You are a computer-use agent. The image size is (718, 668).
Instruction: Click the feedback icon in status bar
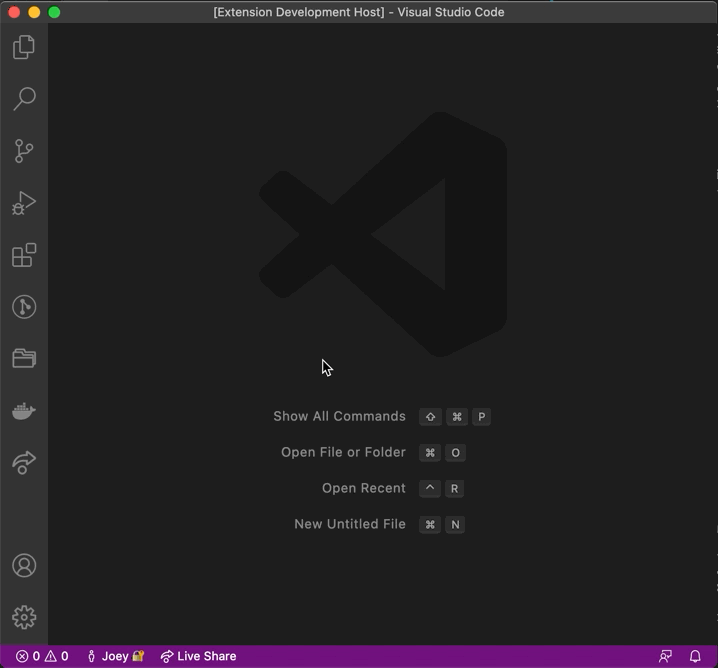point(665,656)
